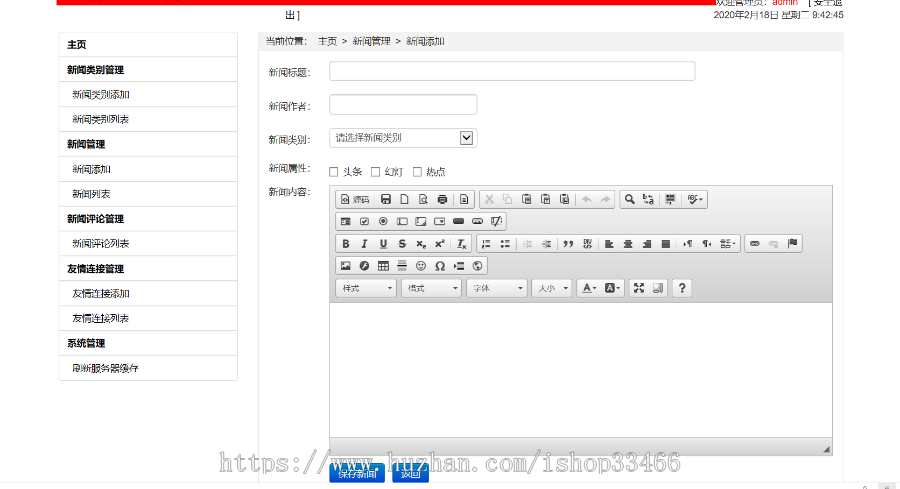900x489 pixels.
Task: Open the 字体 font dropdown
Action: (x=497, y=288)
